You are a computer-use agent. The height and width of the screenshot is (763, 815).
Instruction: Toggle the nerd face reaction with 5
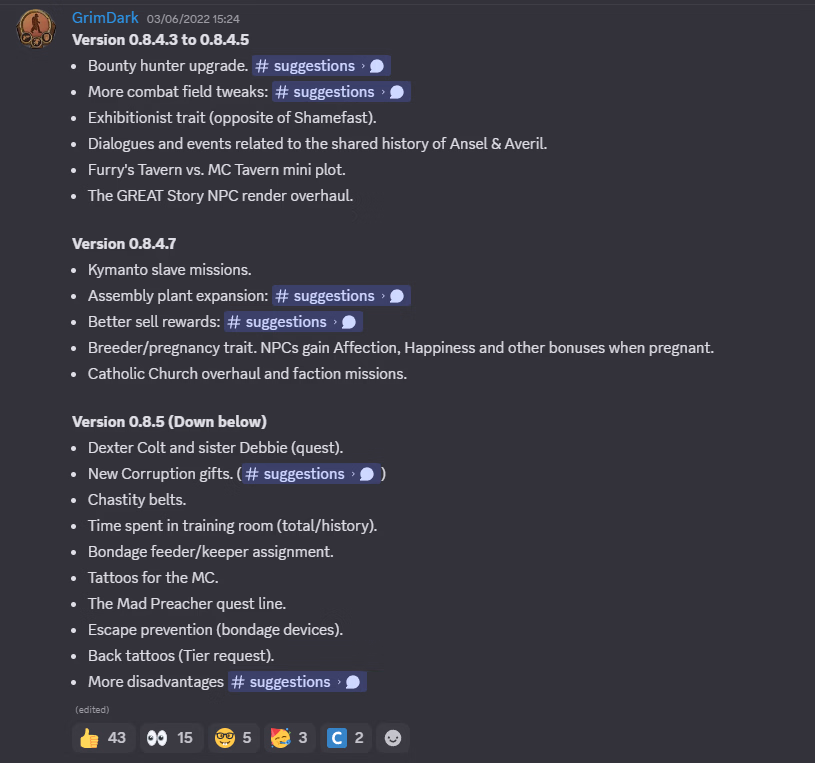[232, 738]
